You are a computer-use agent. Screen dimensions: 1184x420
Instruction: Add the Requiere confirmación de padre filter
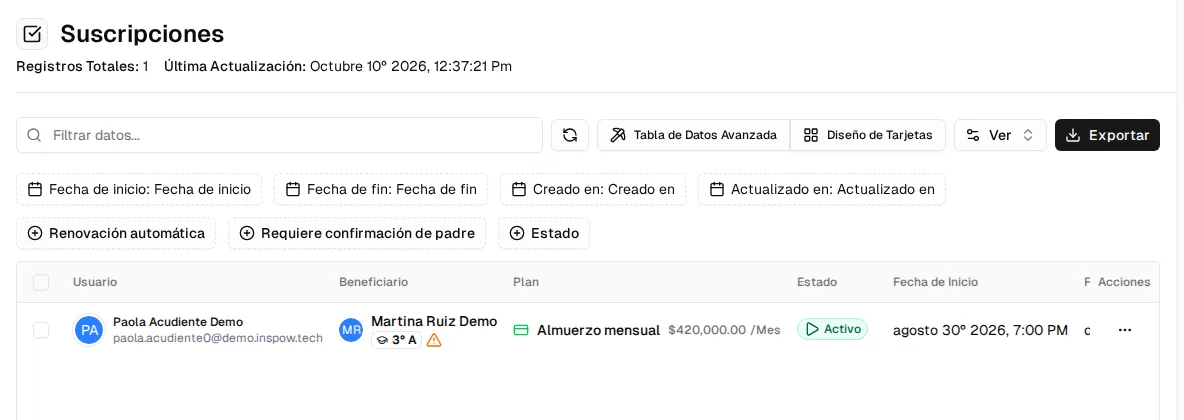(357, 233)
